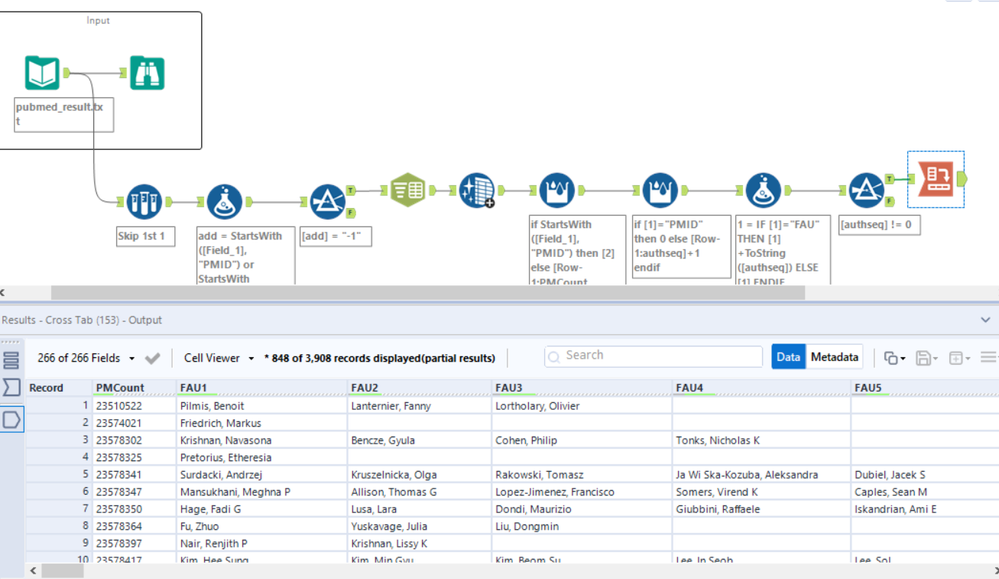Screen dimensions: 999x579
Task: Click the copy results icon
Action: pos(891,359)
